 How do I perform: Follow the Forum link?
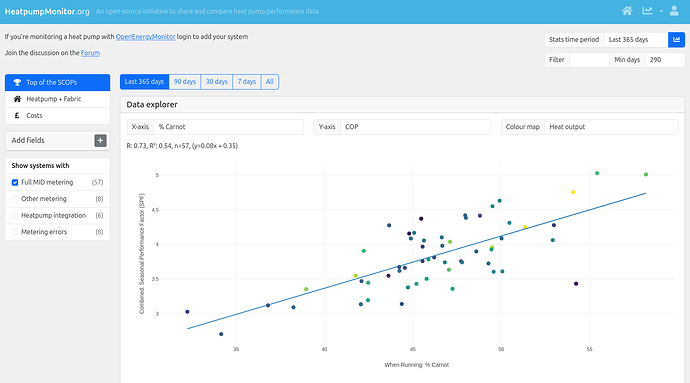[90, 53]
